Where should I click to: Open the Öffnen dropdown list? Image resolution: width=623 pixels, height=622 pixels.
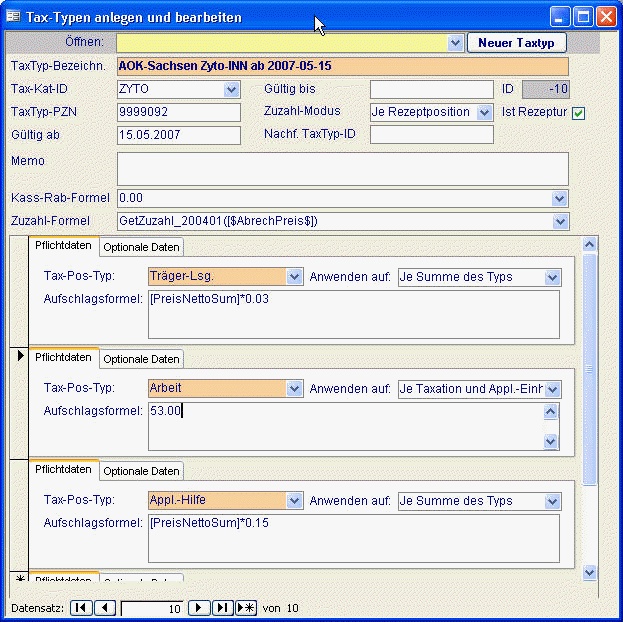pyautogui.click(x=455, y=43)
